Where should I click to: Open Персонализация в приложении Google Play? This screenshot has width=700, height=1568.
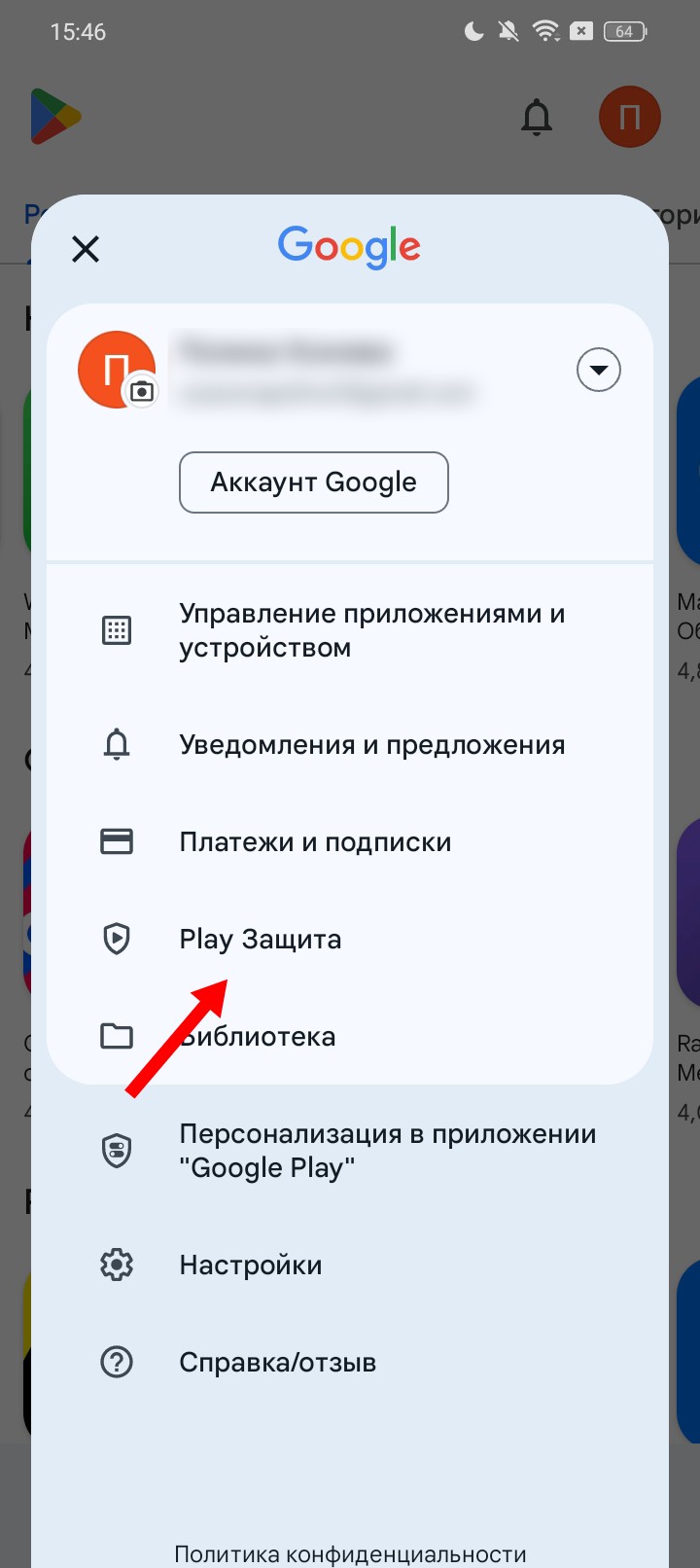click(x=350, y=1151)
